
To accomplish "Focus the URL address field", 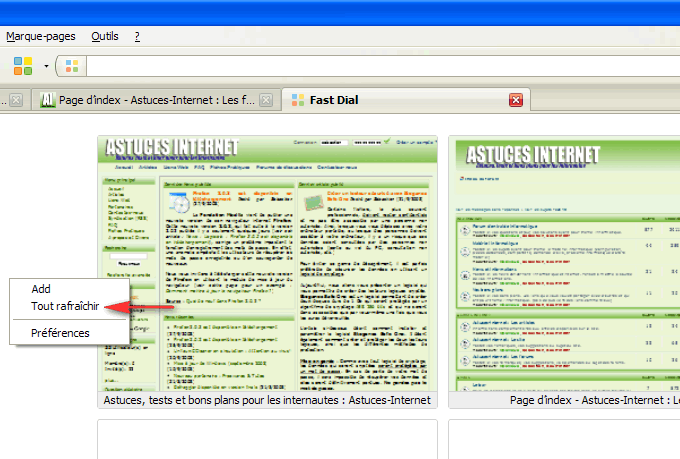I will coord(383,66).
